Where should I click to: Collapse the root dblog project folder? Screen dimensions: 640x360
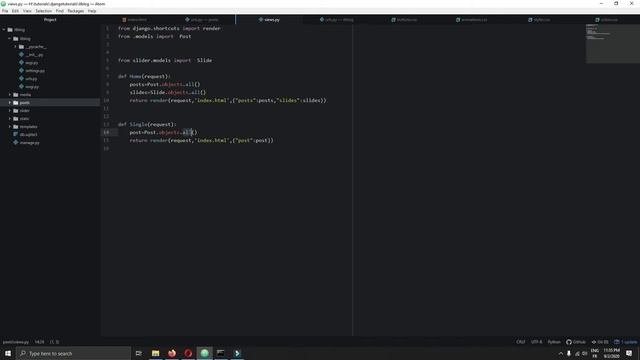click(4, 30)
